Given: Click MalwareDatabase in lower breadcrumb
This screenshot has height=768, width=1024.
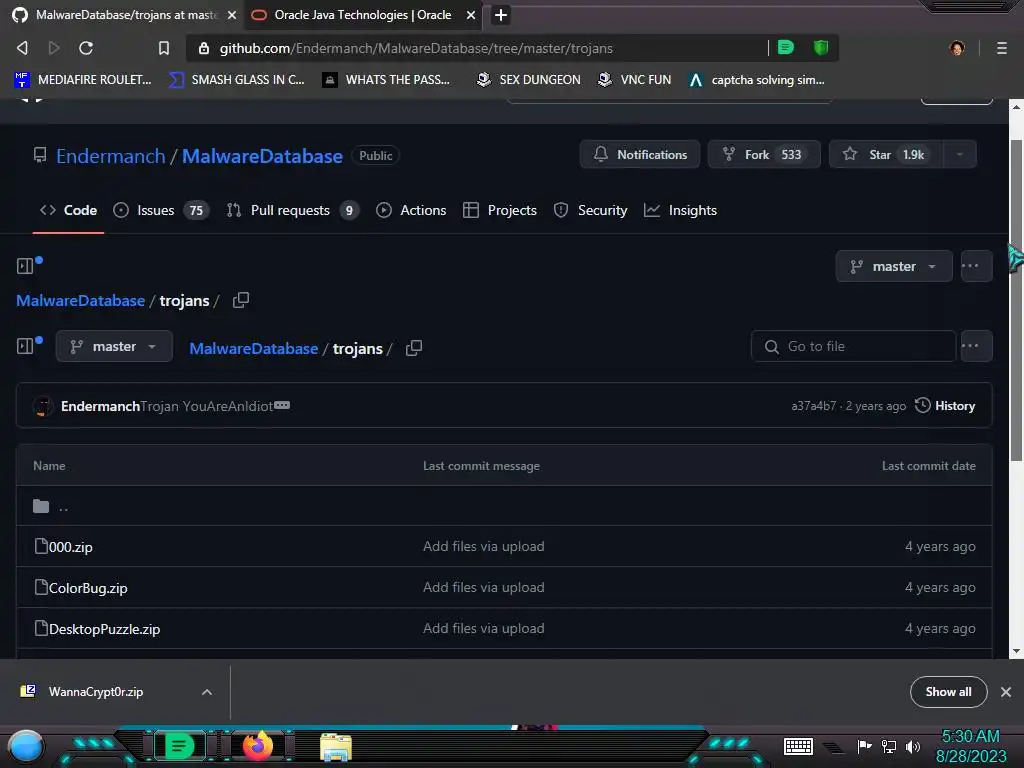Looking at the screenshot, I should coord(253,349).
